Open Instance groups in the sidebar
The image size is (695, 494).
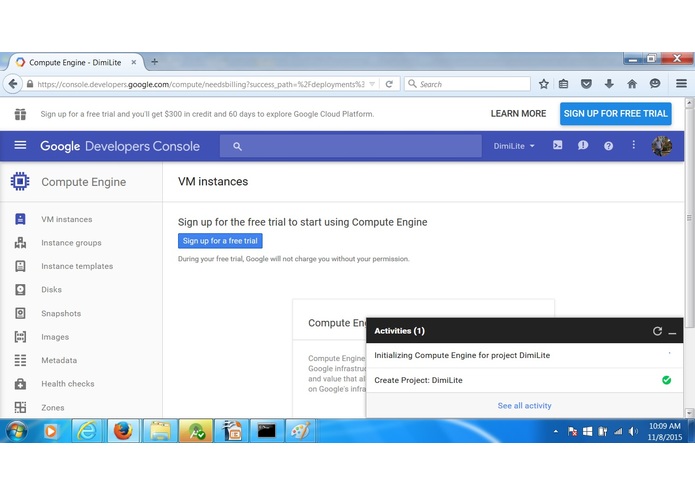(71, 243)
